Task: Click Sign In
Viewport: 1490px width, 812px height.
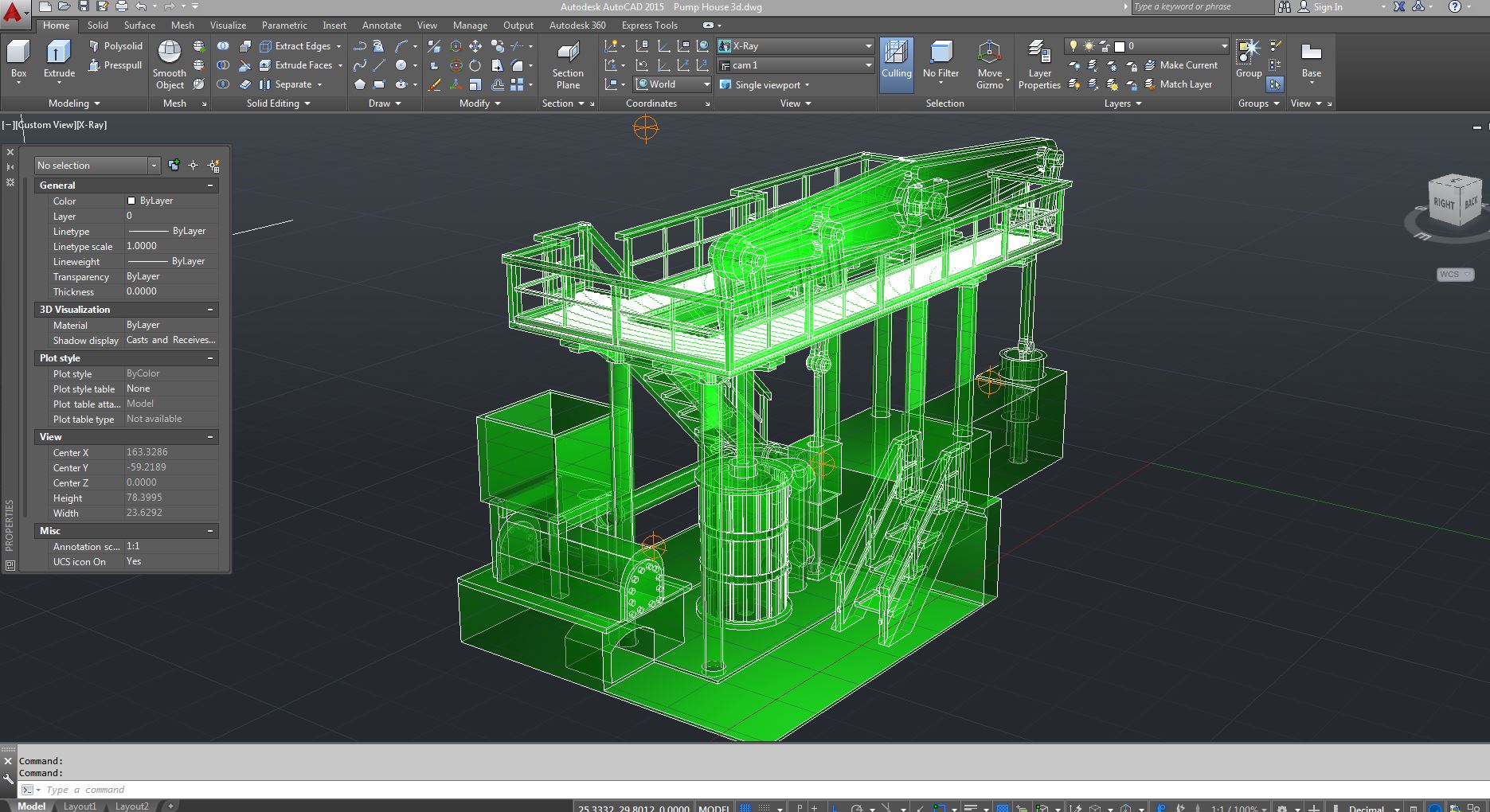Action: (x=1328, y=7)
